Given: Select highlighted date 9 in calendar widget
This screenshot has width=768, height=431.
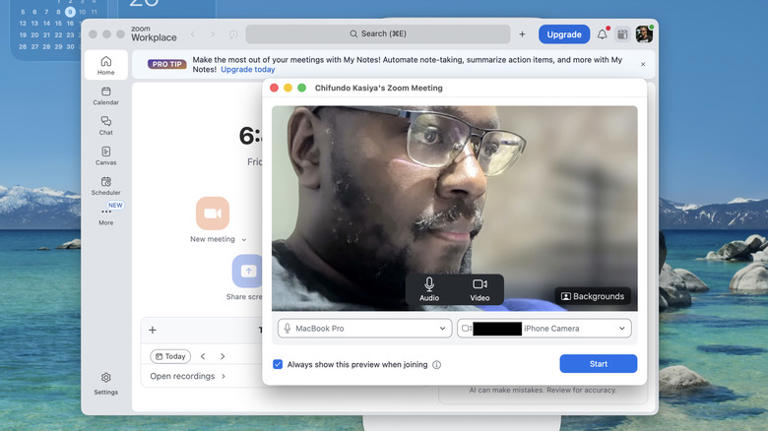Looking at the screenshot, I should [x=70, y=12].
